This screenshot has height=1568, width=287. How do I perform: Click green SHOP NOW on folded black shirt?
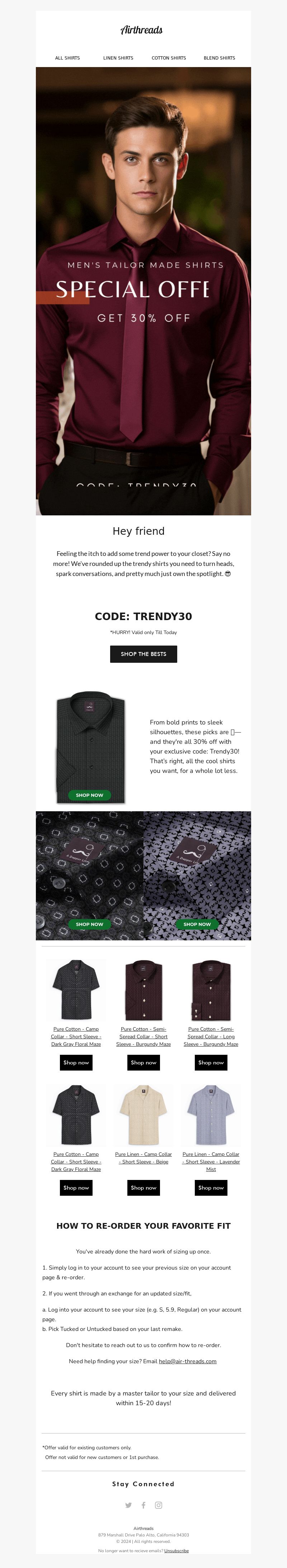[90, 795]
